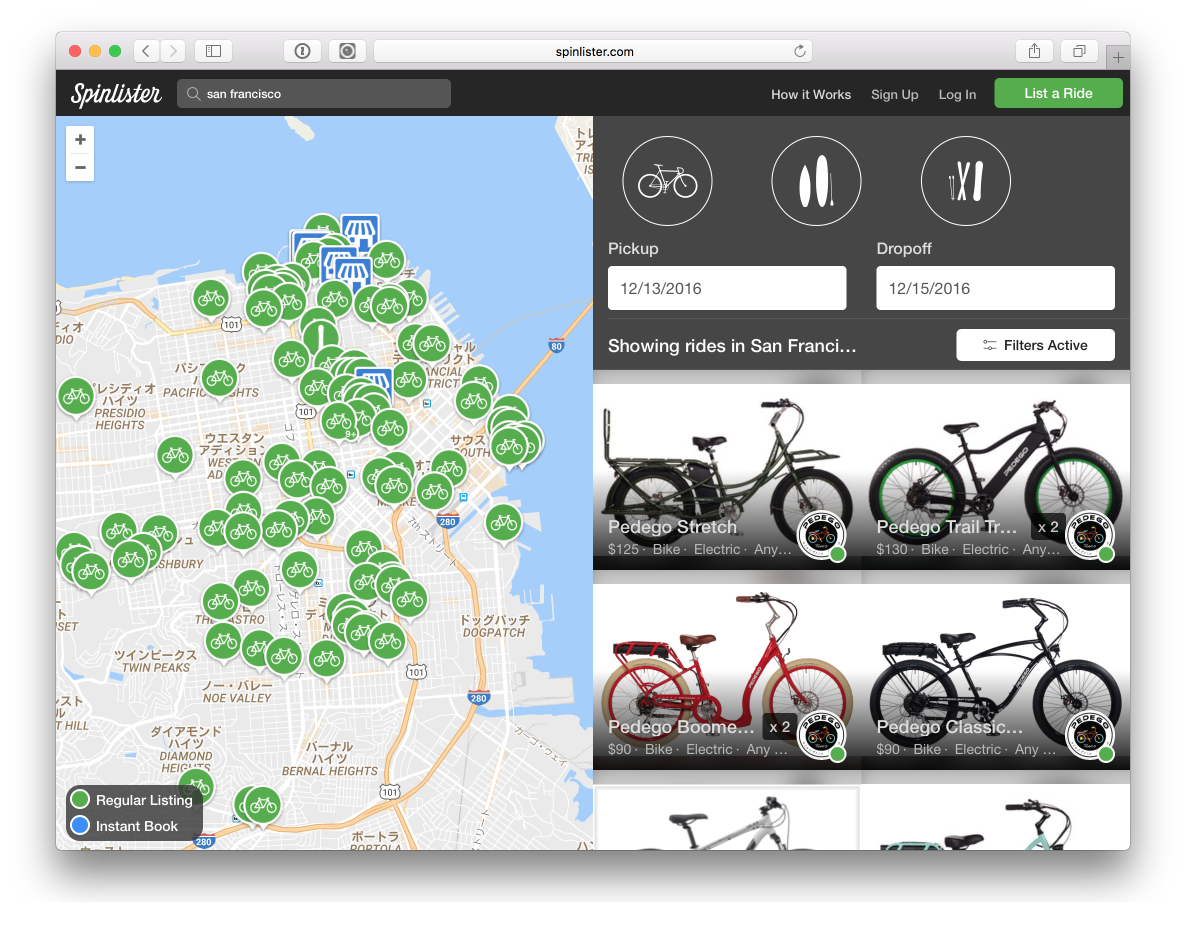
Task: Open the Dropoff date picker
Action: tap(995, 288)
